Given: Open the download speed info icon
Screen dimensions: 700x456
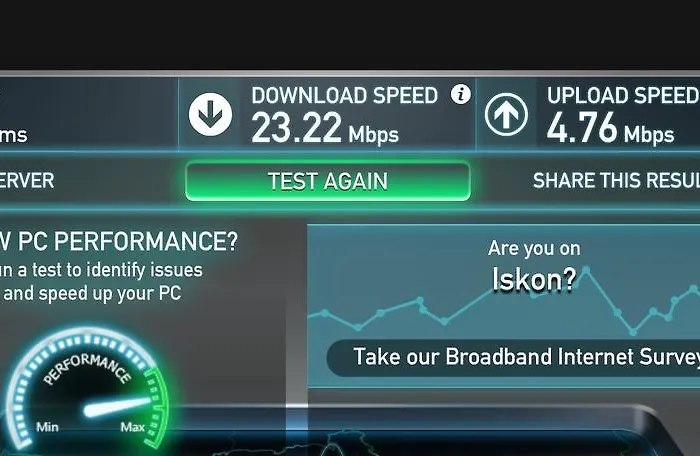Looking at the screenshot, I should pos(461,94).
